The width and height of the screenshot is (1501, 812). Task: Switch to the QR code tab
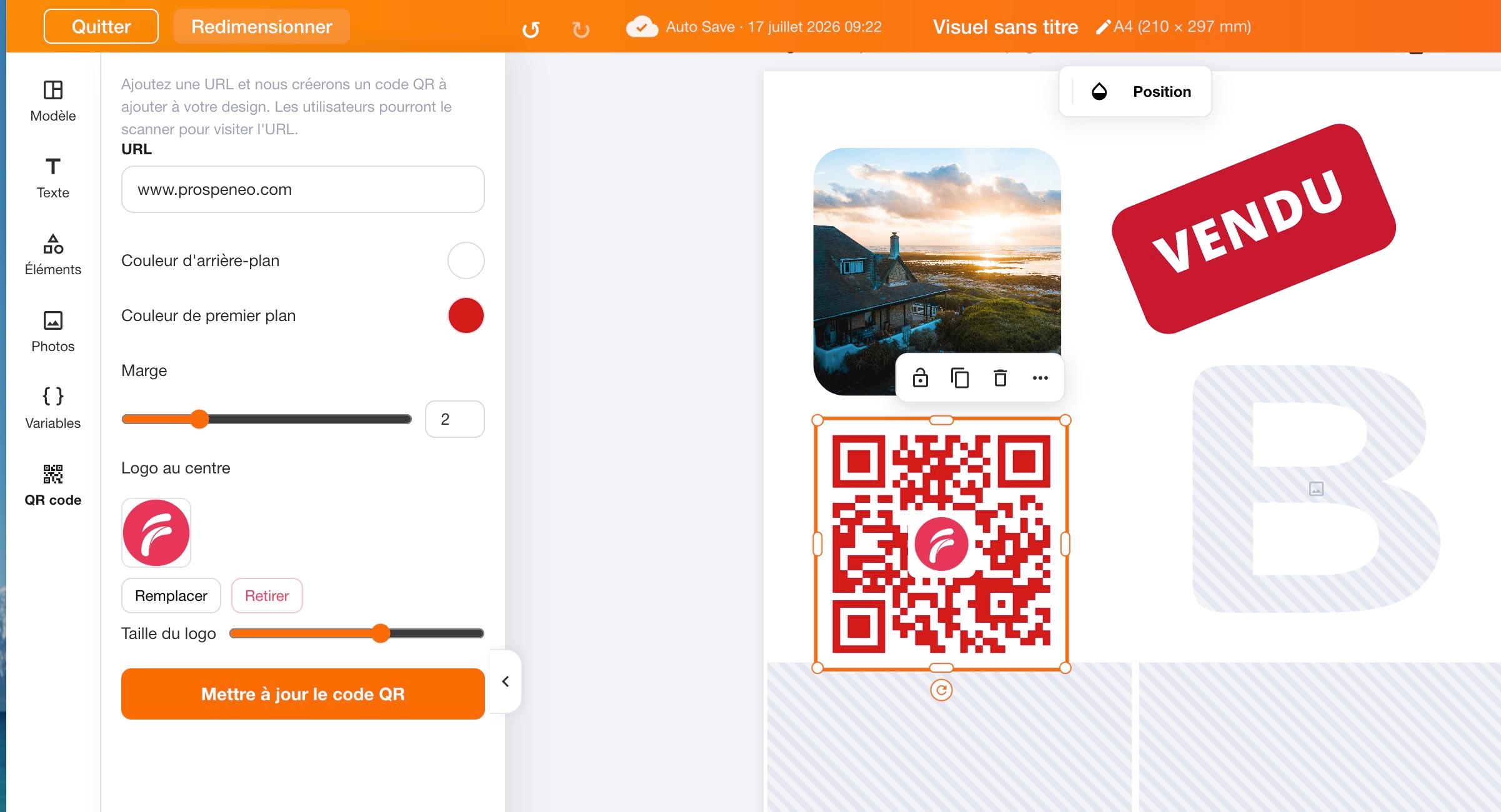click(x=53, y=485)
